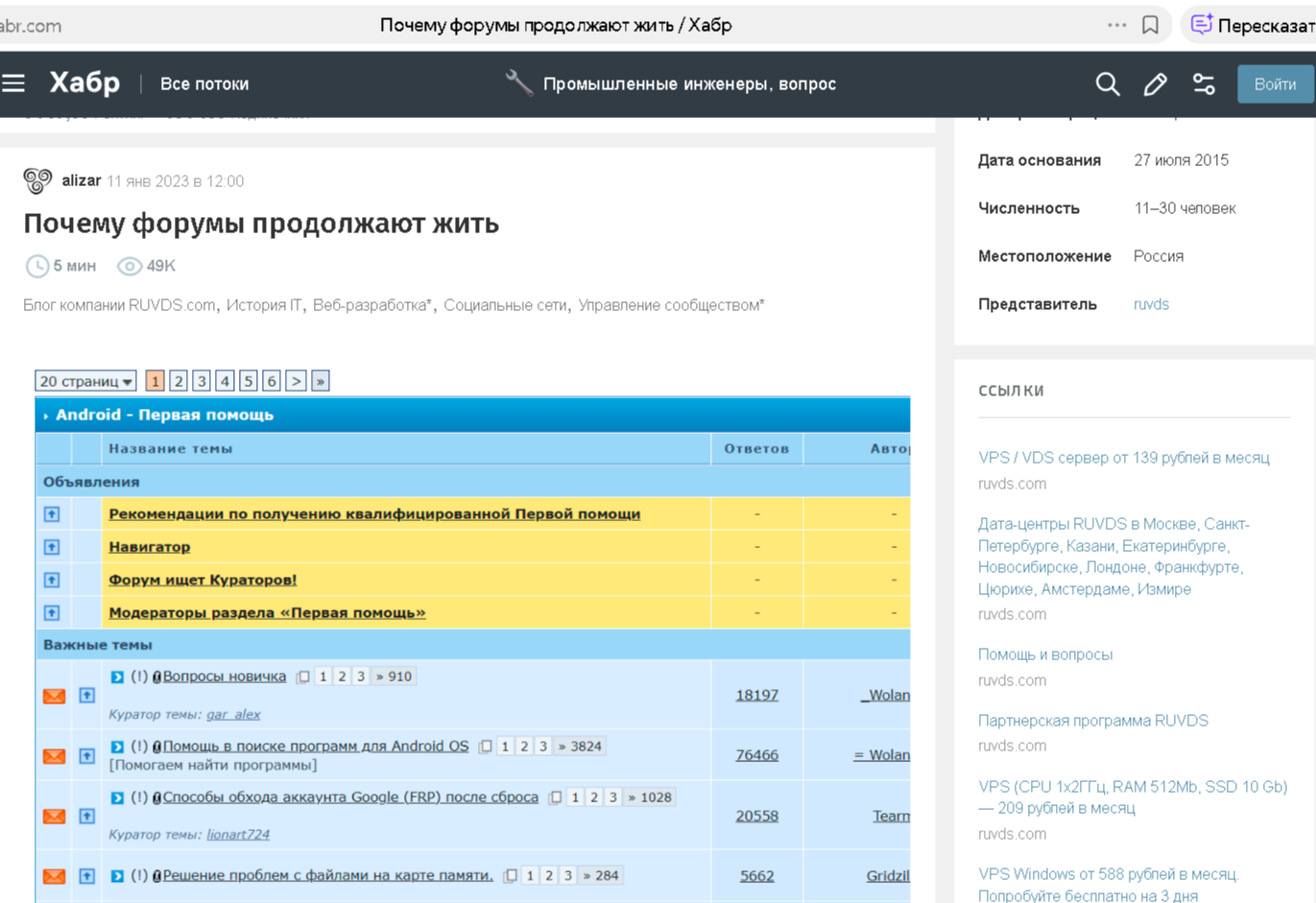Screen dimensions: 1316x903
Task: Open VPS / VDS сервер от 139 рублей link
Action: tap(1123, 458)
